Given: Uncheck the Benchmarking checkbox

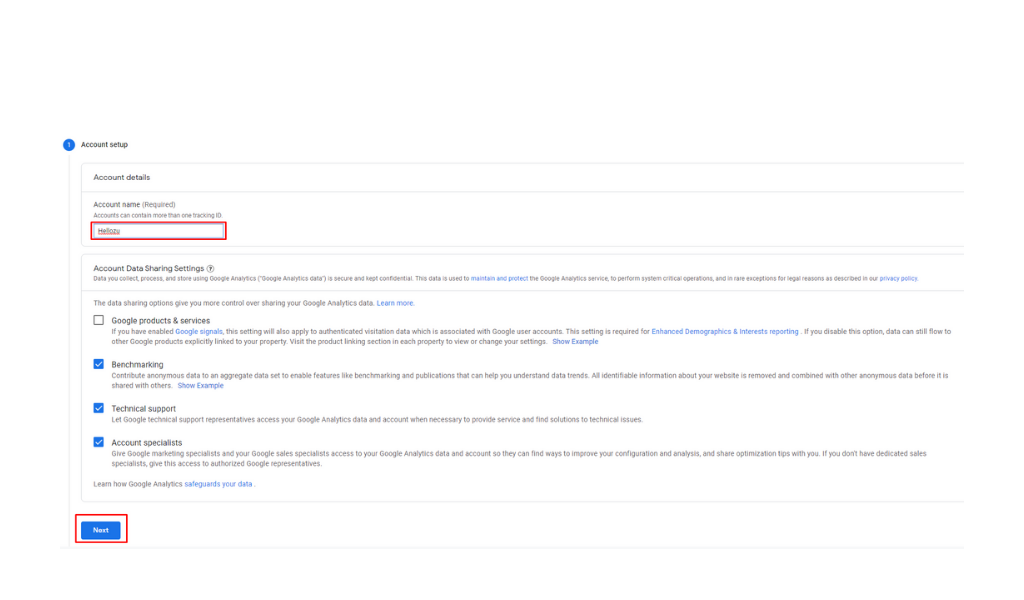Looking at the screenshot, I should coord(99,364).
